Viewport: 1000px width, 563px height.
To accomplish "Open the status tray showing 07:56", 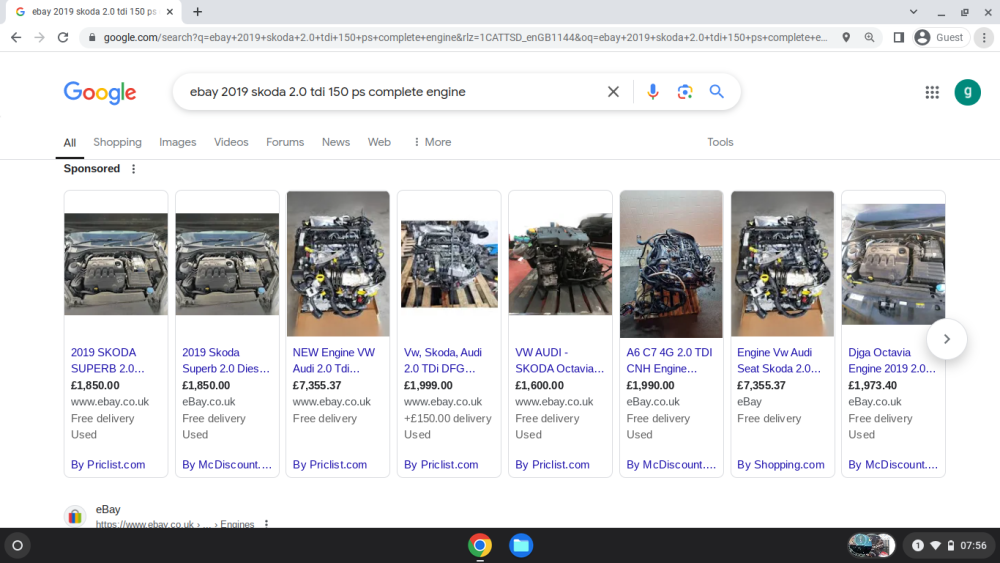I will pos(948,546).
